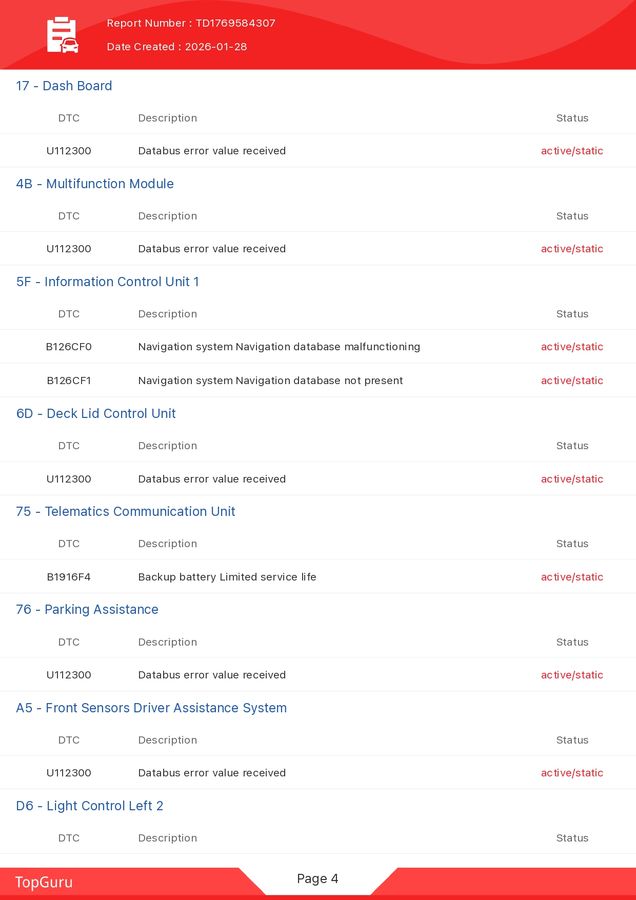Open the 4B - Multifunction Module section

pos(95,184)
